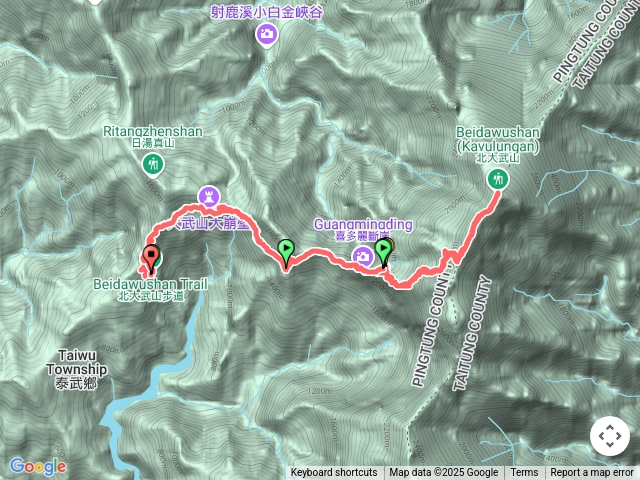The image size is (640, 480).
Task: Open the Terms link
Action: 524,473
